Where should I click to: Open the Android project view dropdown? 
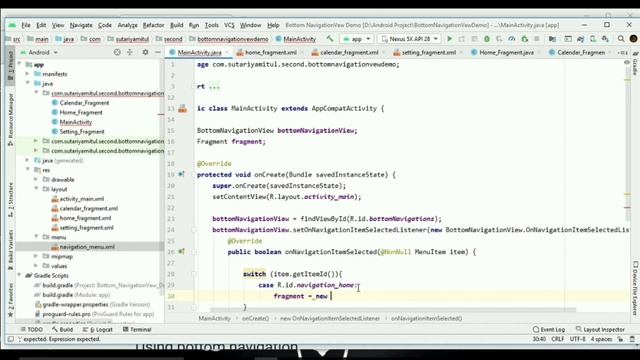point(39,52)
